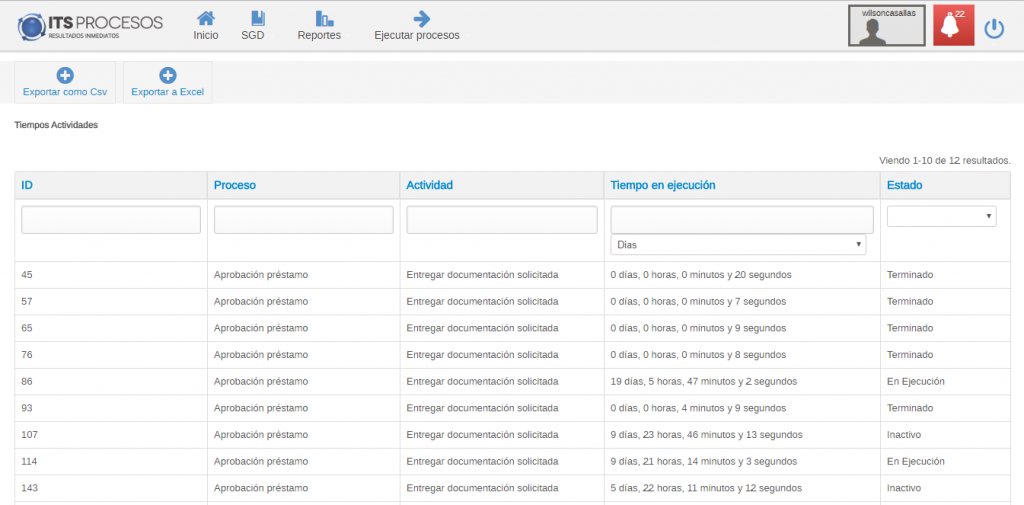Screen dimensions: 1024x505
Task: Open Ejecutar procesos menu label
Action: click(x=417, y=35)
